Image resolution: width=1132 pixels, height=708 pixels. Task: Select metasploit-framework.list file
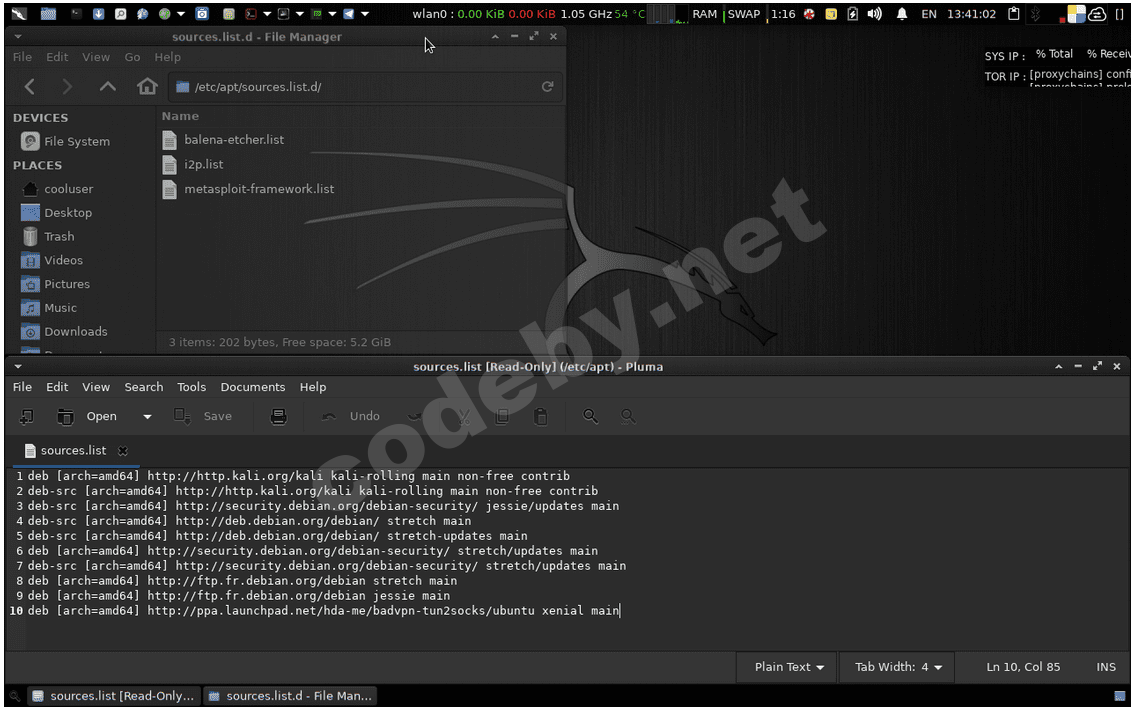click(248, 189)
